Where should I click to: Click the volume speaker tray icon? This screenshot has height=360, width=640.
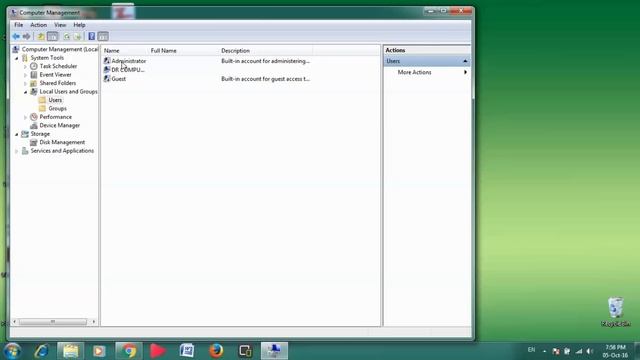[x=589, y=351]
